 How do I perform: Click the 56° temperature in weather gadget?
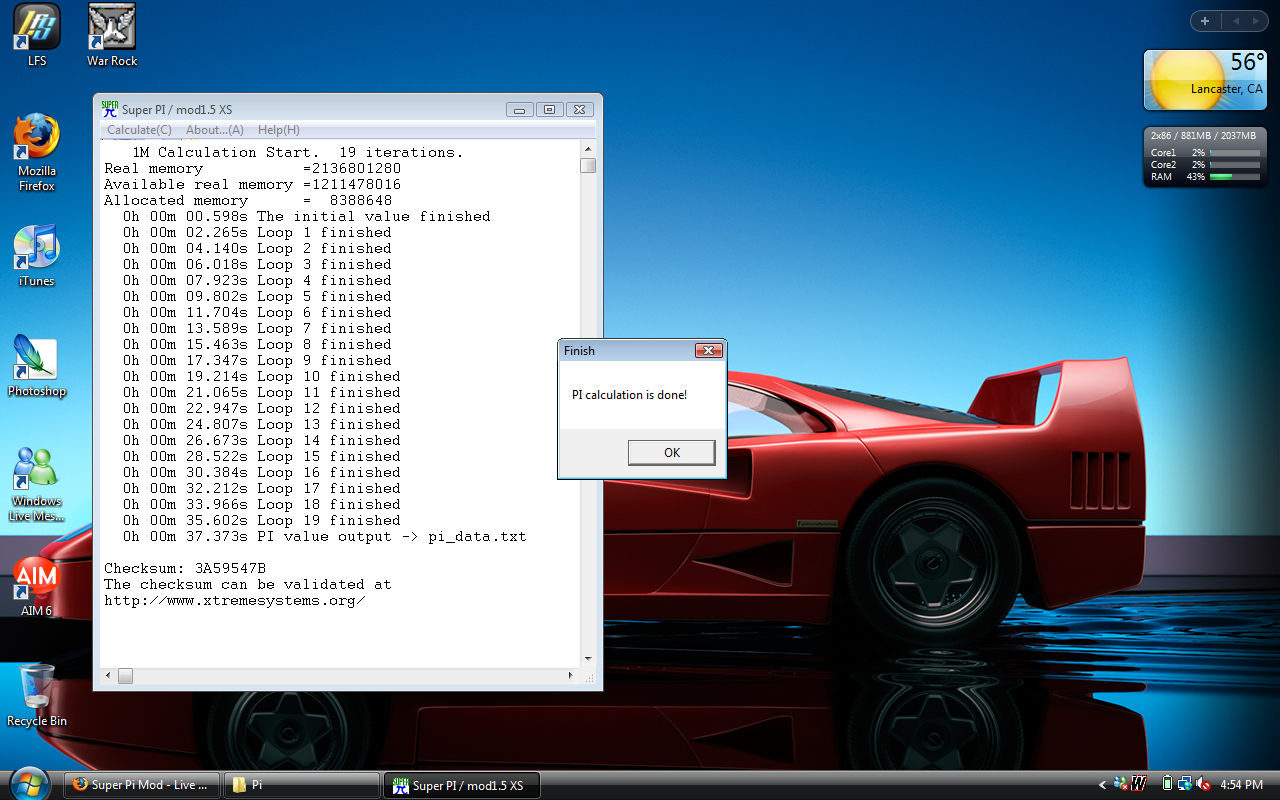pos(1248,62)
